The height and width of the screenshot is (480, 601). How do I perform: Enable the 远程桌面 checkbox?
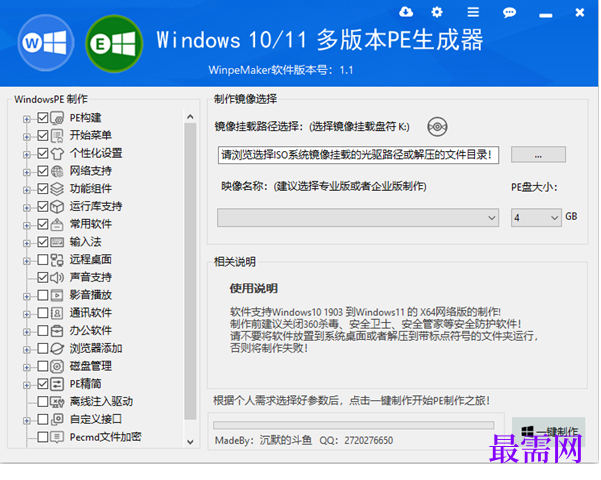click(43, 260)
